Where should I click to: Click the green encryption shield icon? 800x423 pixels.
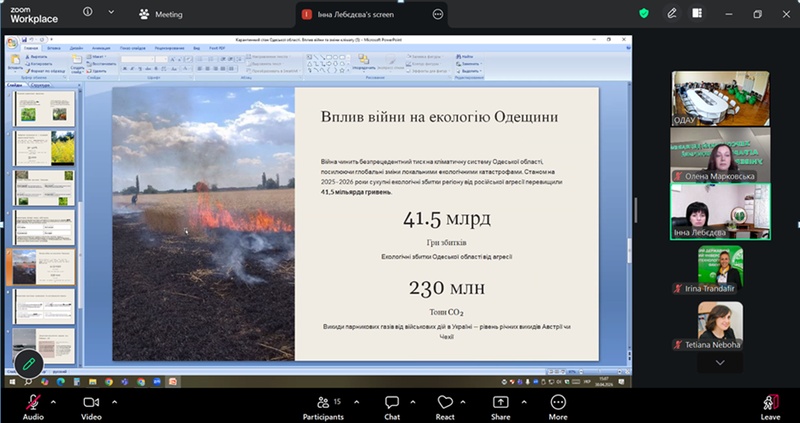tap(644, 14)
